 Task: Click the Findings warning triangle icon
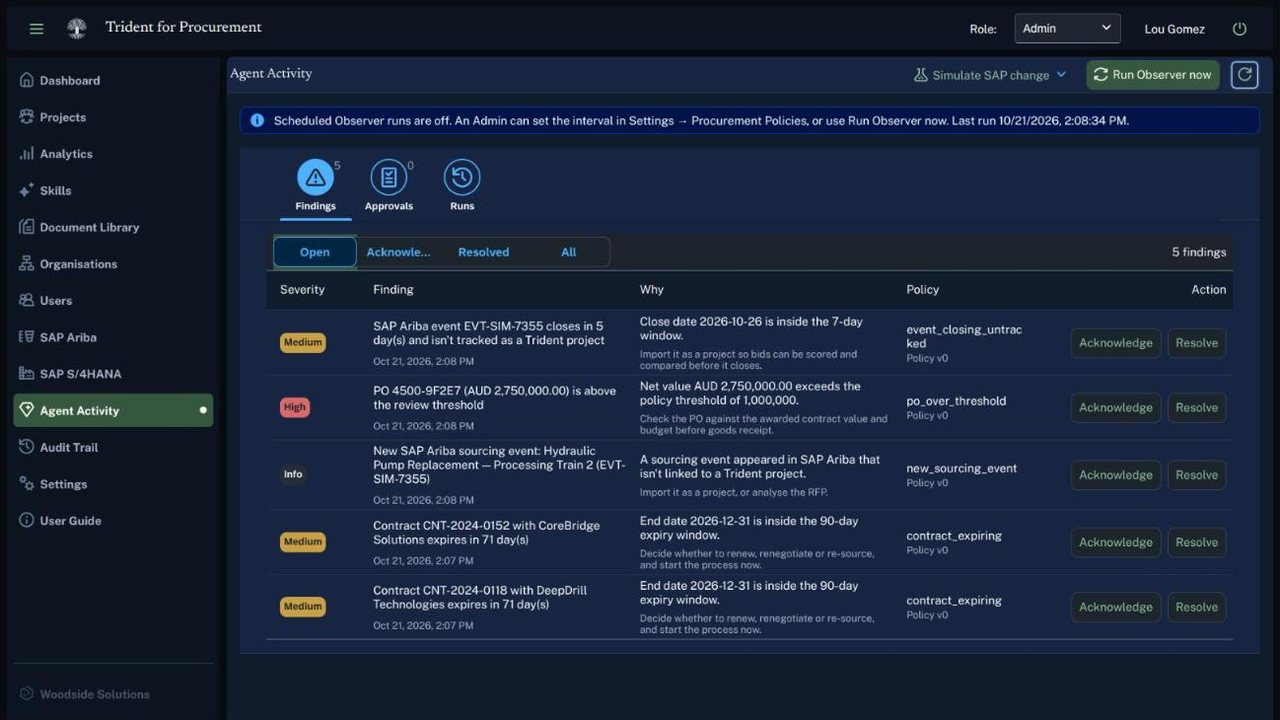[315, 178]
